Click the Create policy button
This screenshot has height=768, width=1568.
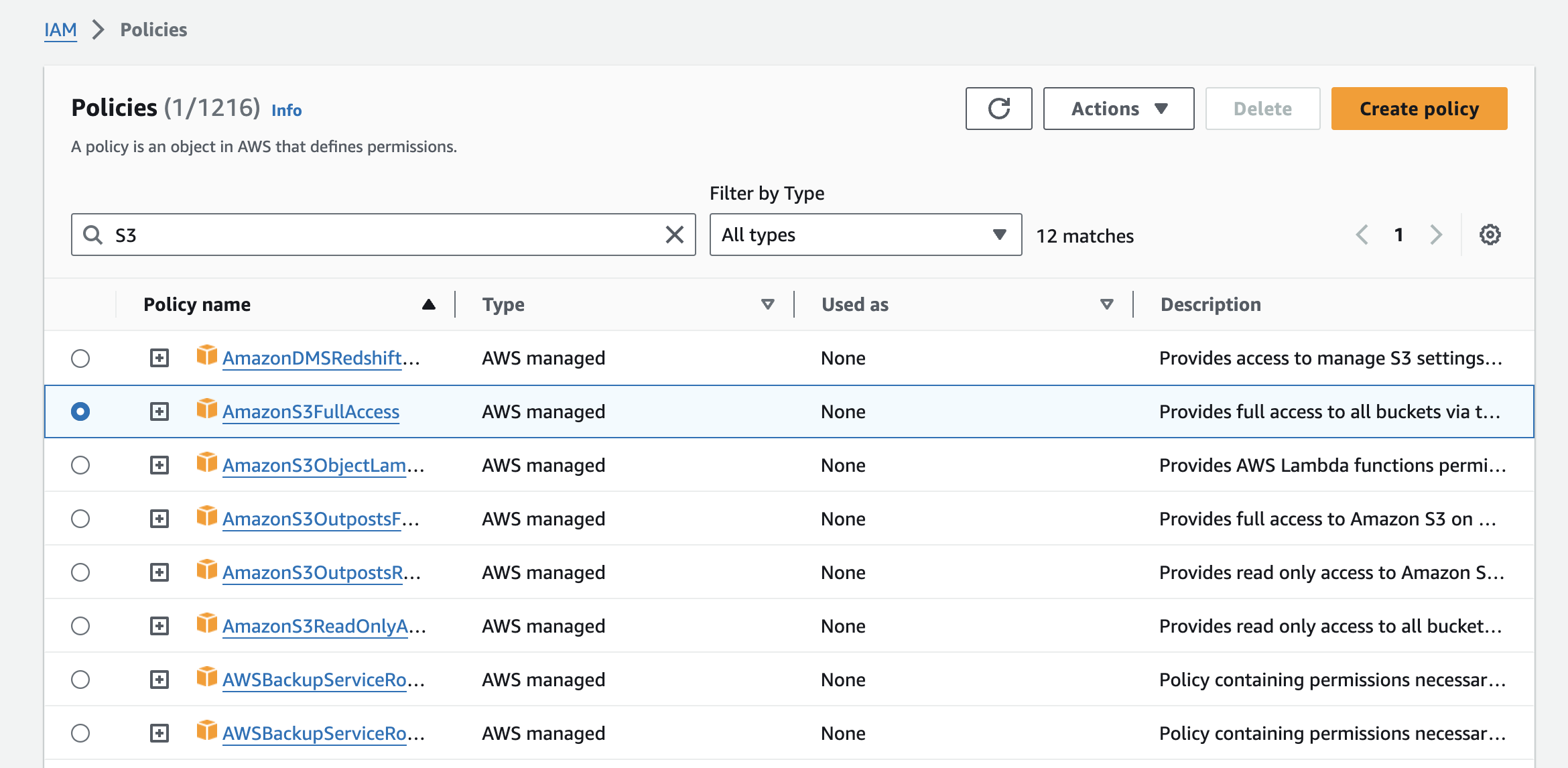(x=1419, y=109)
